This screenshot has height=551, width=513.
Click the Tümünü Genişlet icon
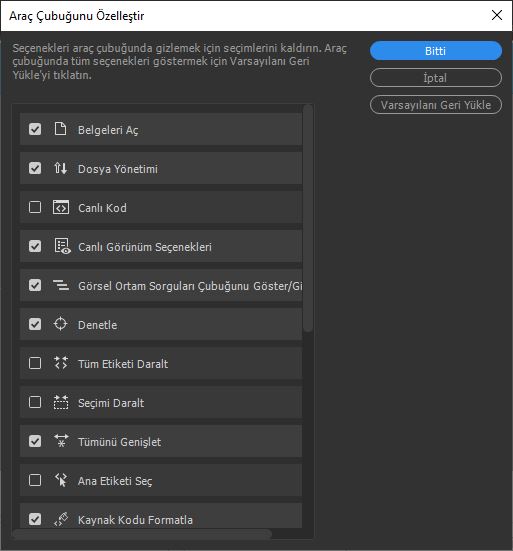point(61,441)
